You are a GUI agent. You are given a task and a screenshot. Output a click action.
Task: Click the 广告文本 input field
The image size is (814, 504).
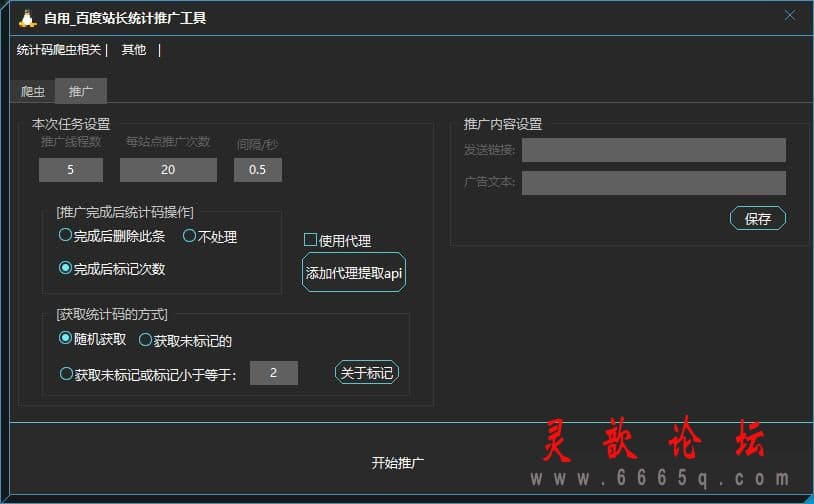click(654, 183)
